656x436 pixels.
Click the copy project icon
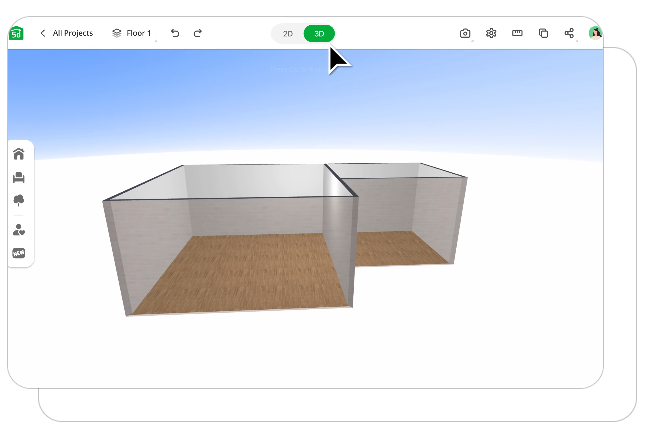click(543, 33)
